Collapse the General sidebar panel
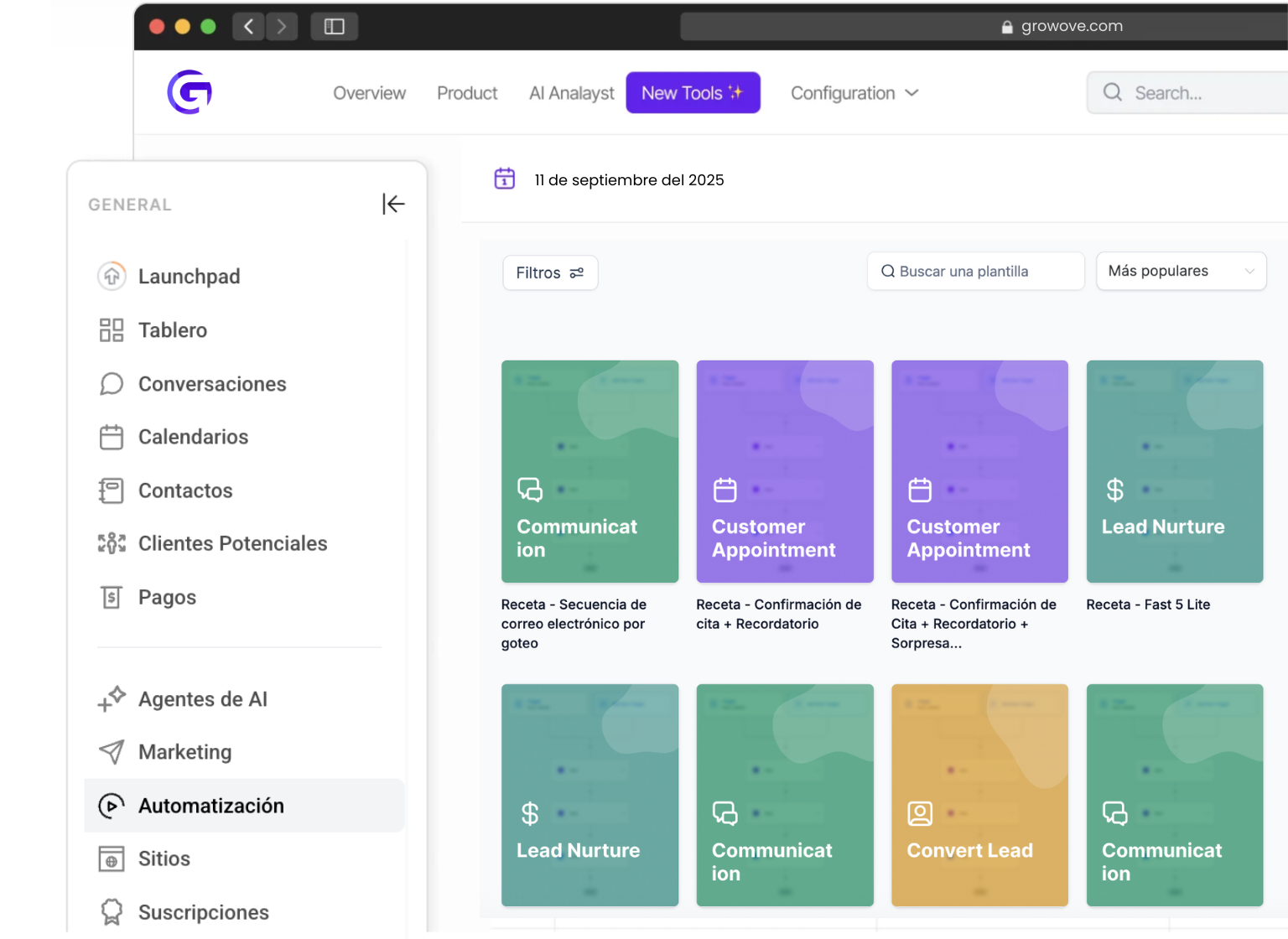 393,204
